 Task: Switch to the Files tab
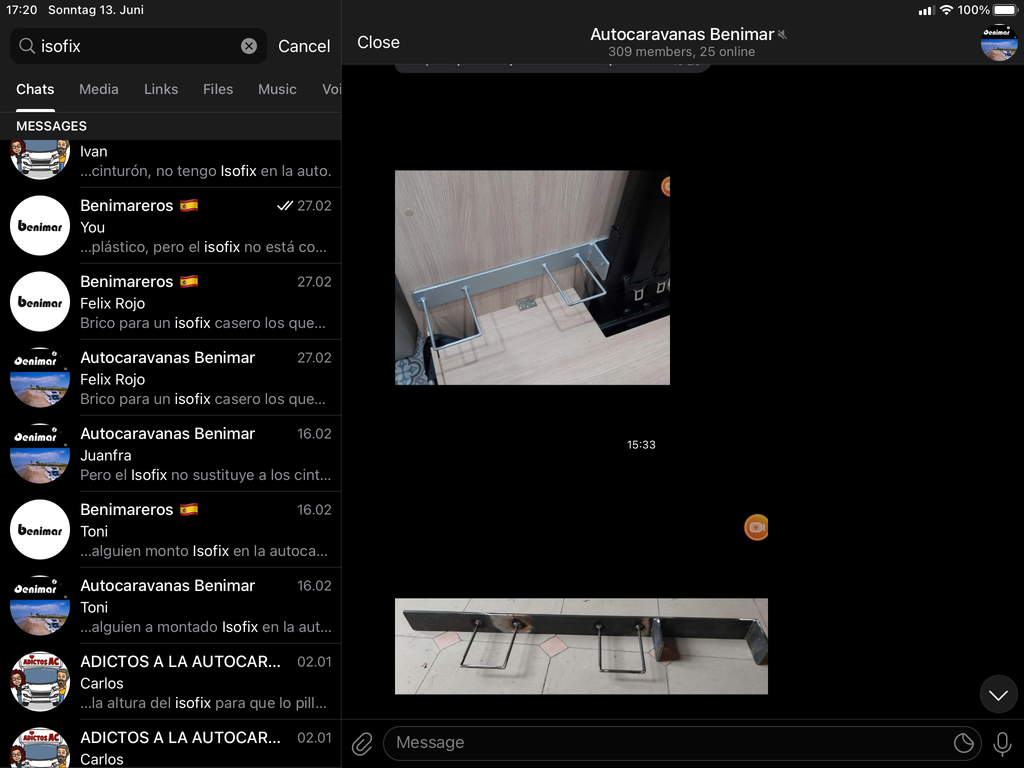217,89
